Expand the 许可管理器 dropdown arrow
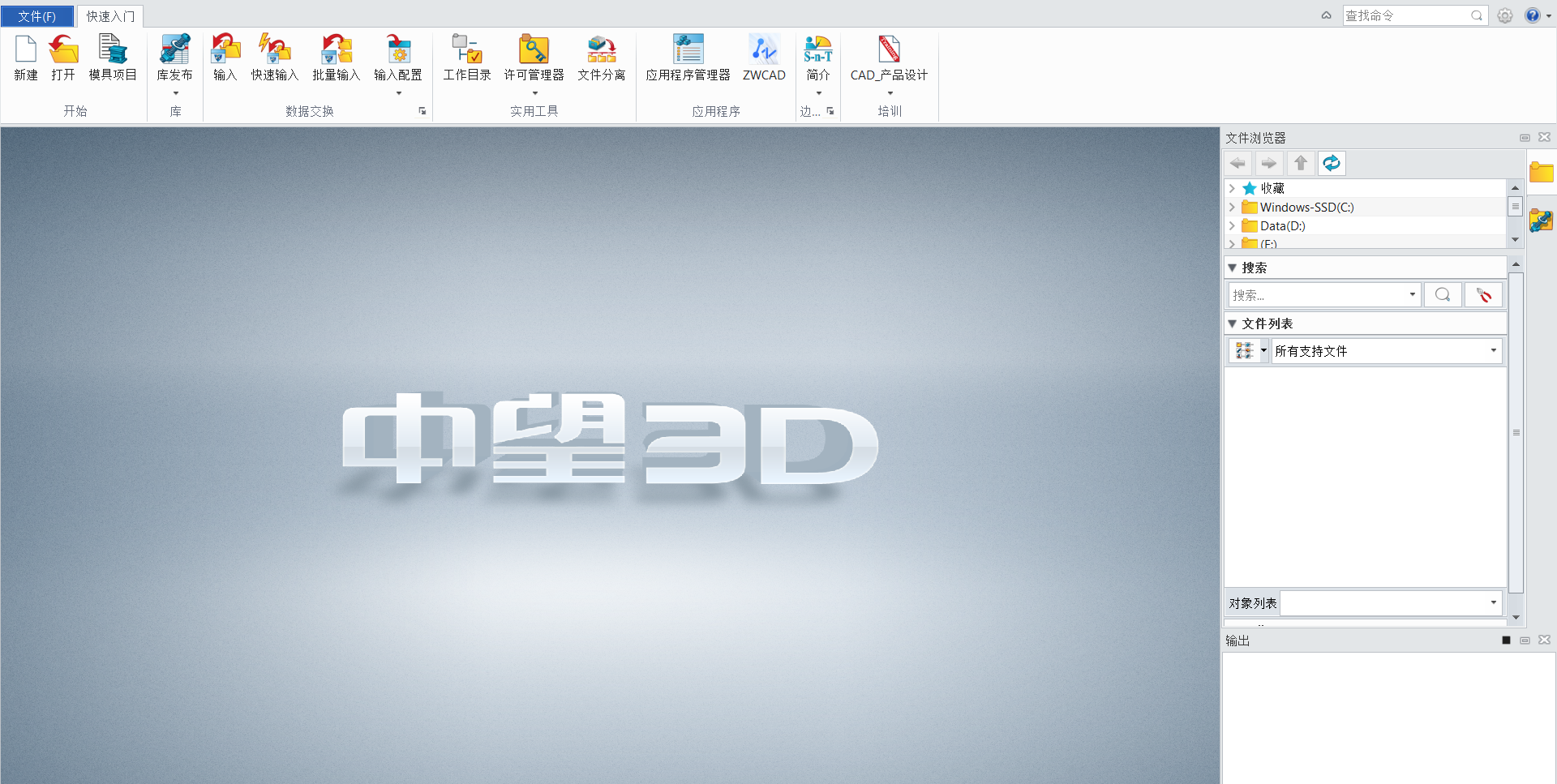Image resolution: width=1557 pixels, height=784 pixels. (534, 93)
